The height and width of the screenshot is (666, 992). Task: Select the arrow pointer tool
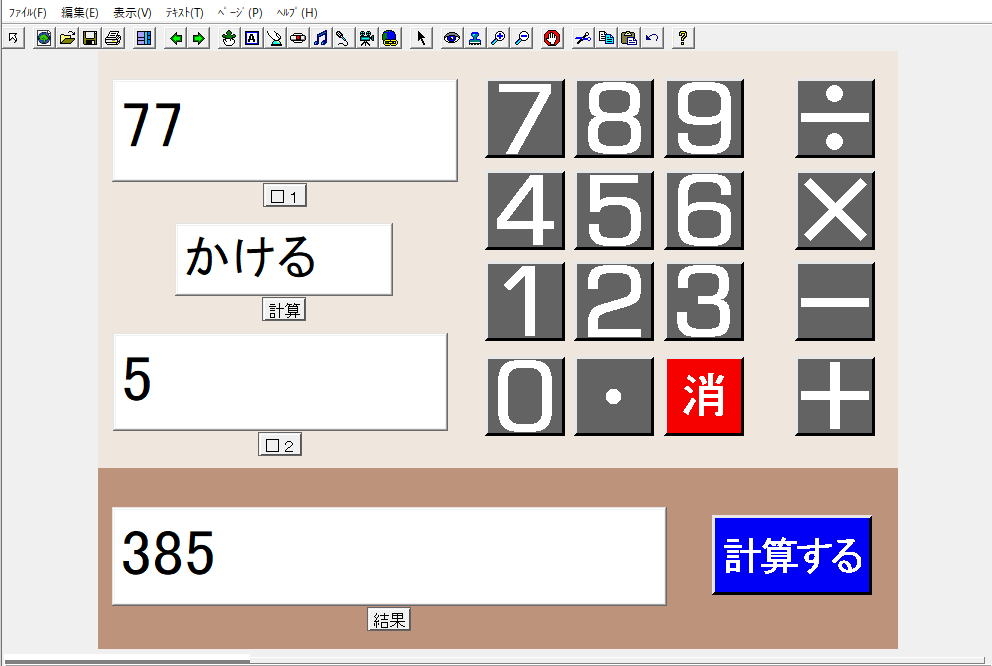(421, 38)
